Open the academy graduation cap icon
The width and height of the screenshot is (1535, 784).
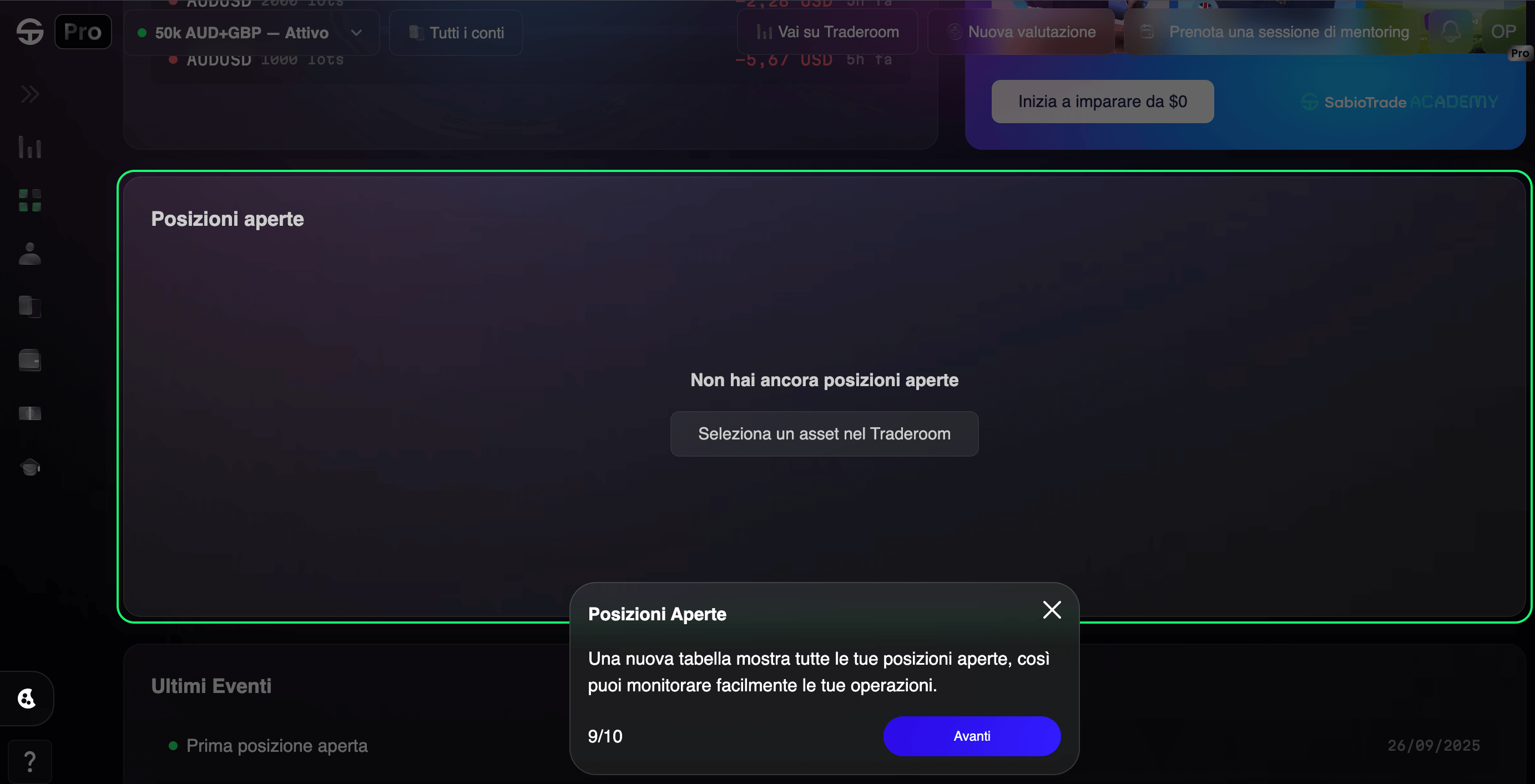pos(30,467)
